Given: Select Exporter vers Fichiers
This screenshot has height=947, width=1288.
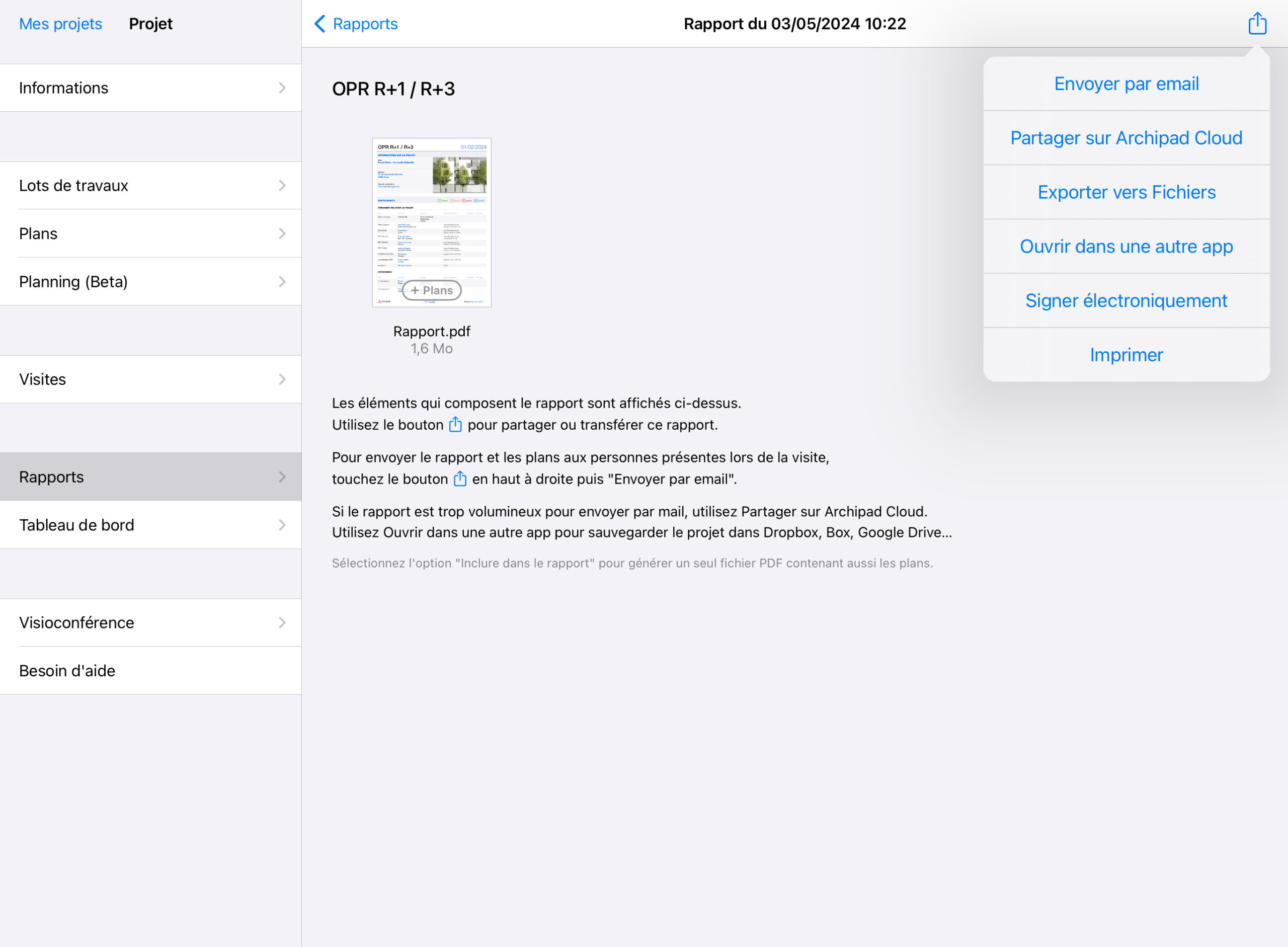Looking at the screenshot, I should [1126, 192].
